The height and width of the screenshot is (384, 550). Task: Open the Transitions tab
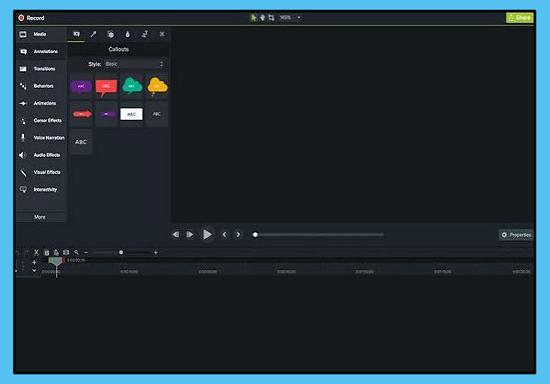(41, 69)
